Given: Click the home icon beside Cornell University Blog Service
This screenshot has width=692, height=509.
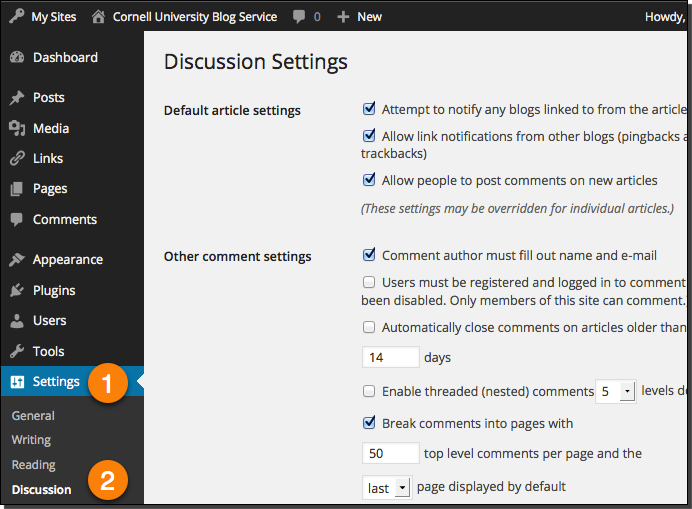Looking at the screenshot, I should [98, 17].
